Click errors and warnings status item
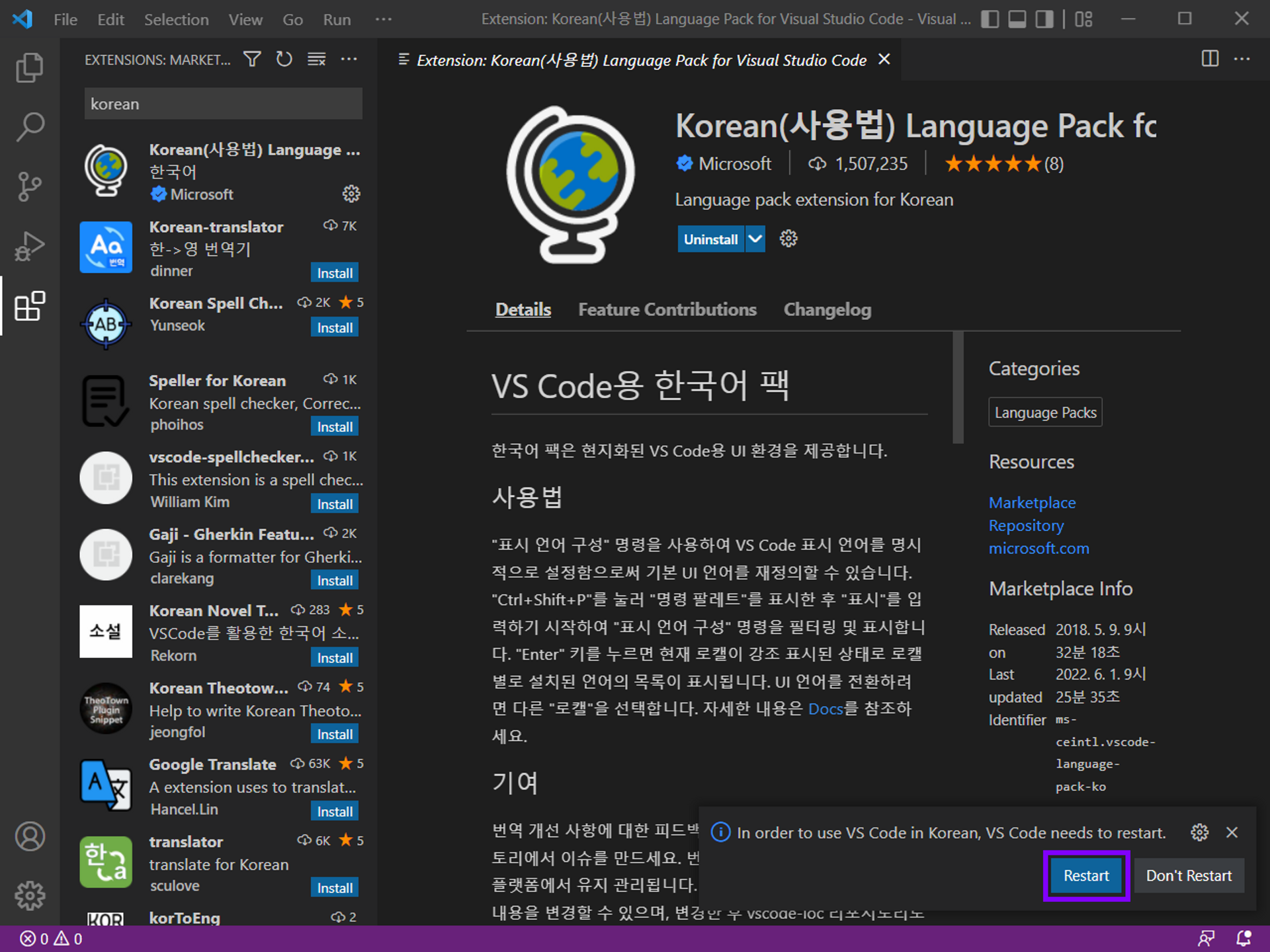1270x952 pixels. pyautogui.click(x=51, y=939)
